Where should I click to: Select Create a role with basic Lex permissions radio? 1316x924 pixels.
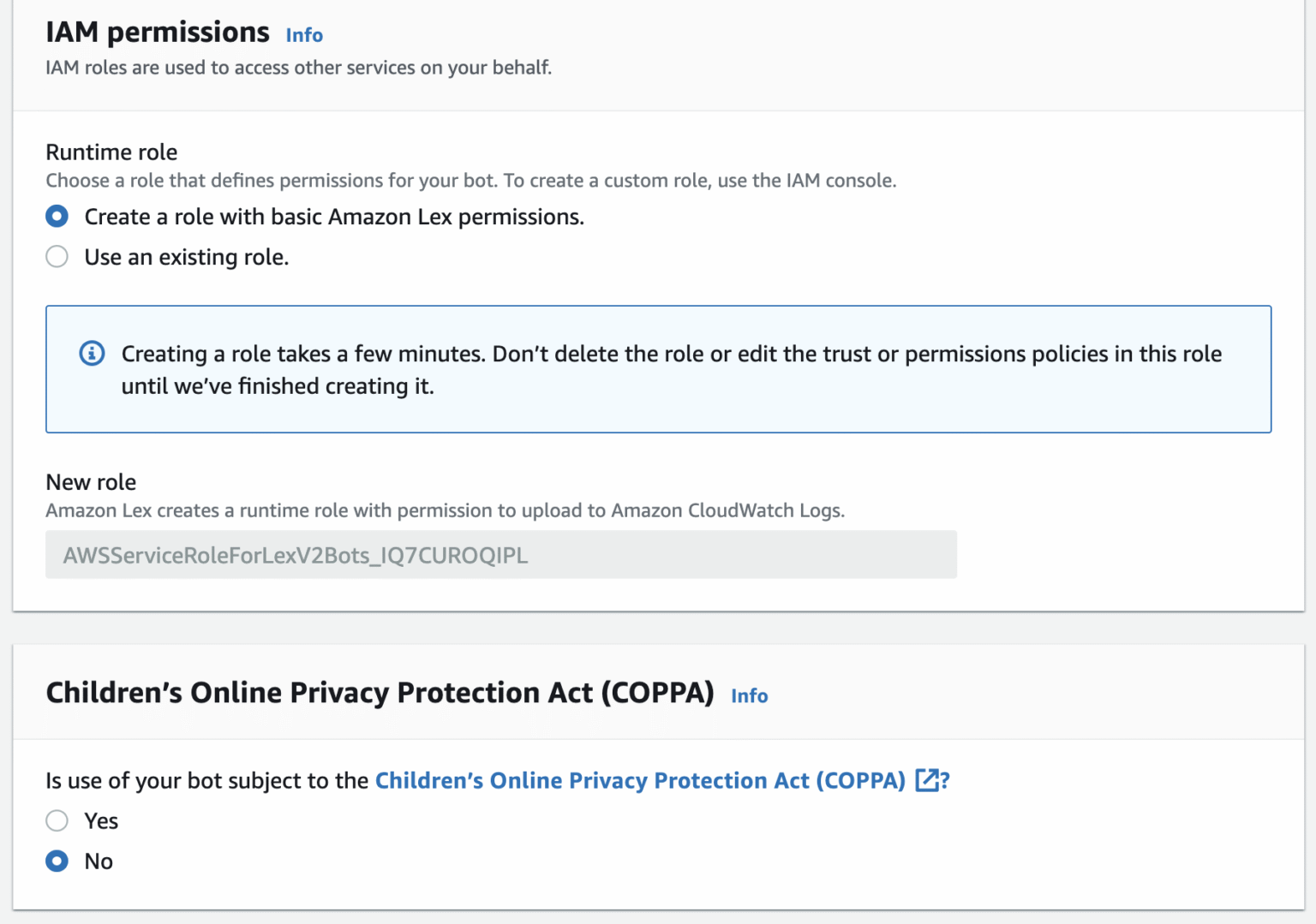(57, 217)
